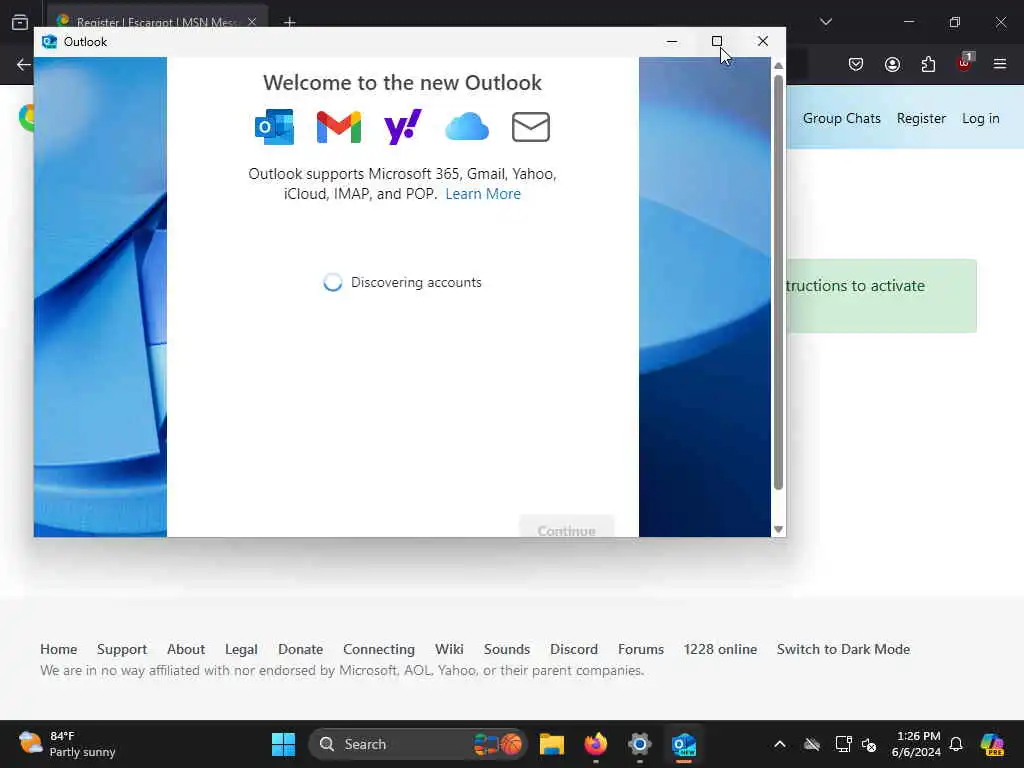This screenshot has height=768, width=1024.
Task: Open Firefox recent browsing view icon
Action: 20,22
